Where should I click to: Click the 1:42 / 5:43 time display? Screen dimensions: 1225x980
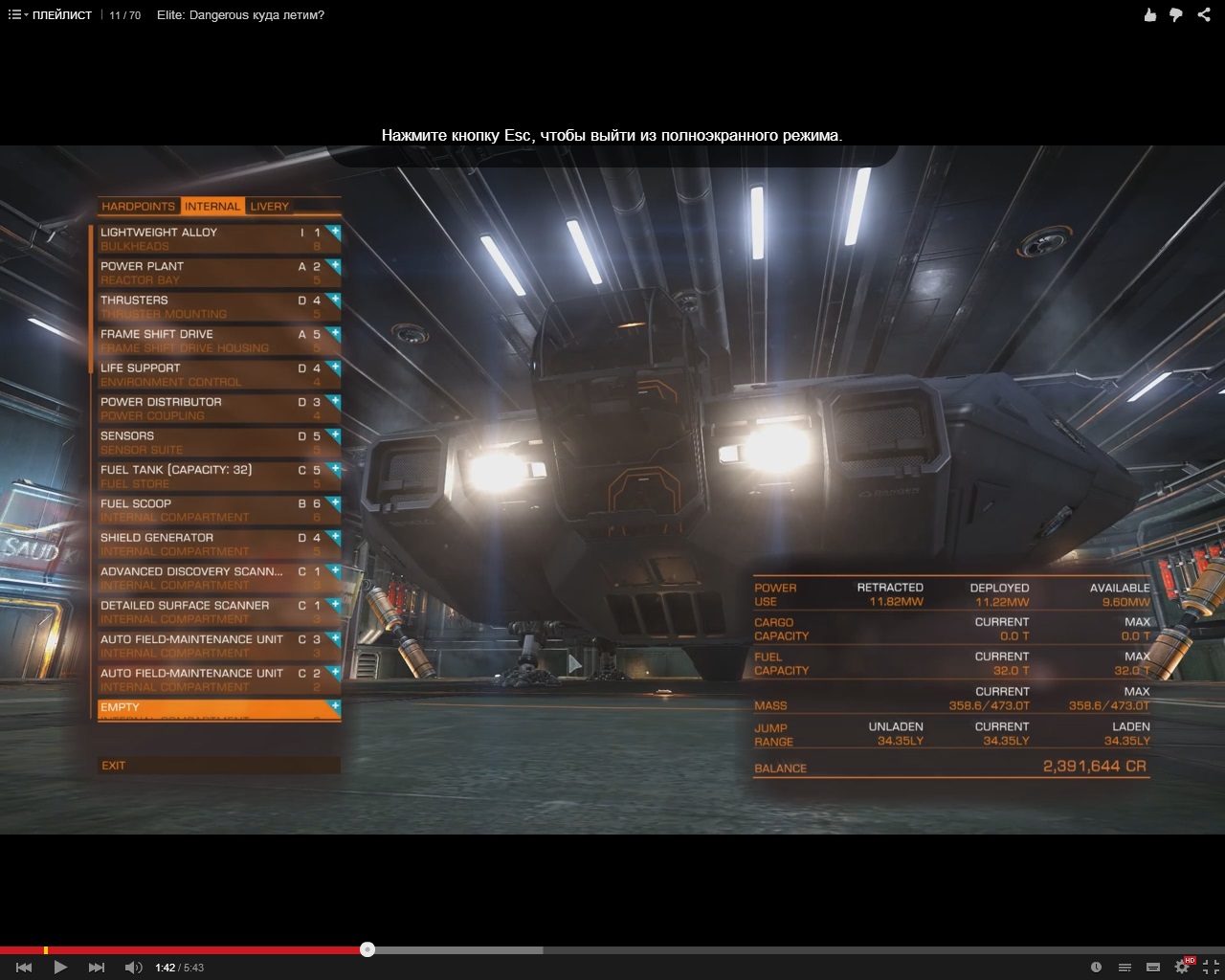pos(179,968)
